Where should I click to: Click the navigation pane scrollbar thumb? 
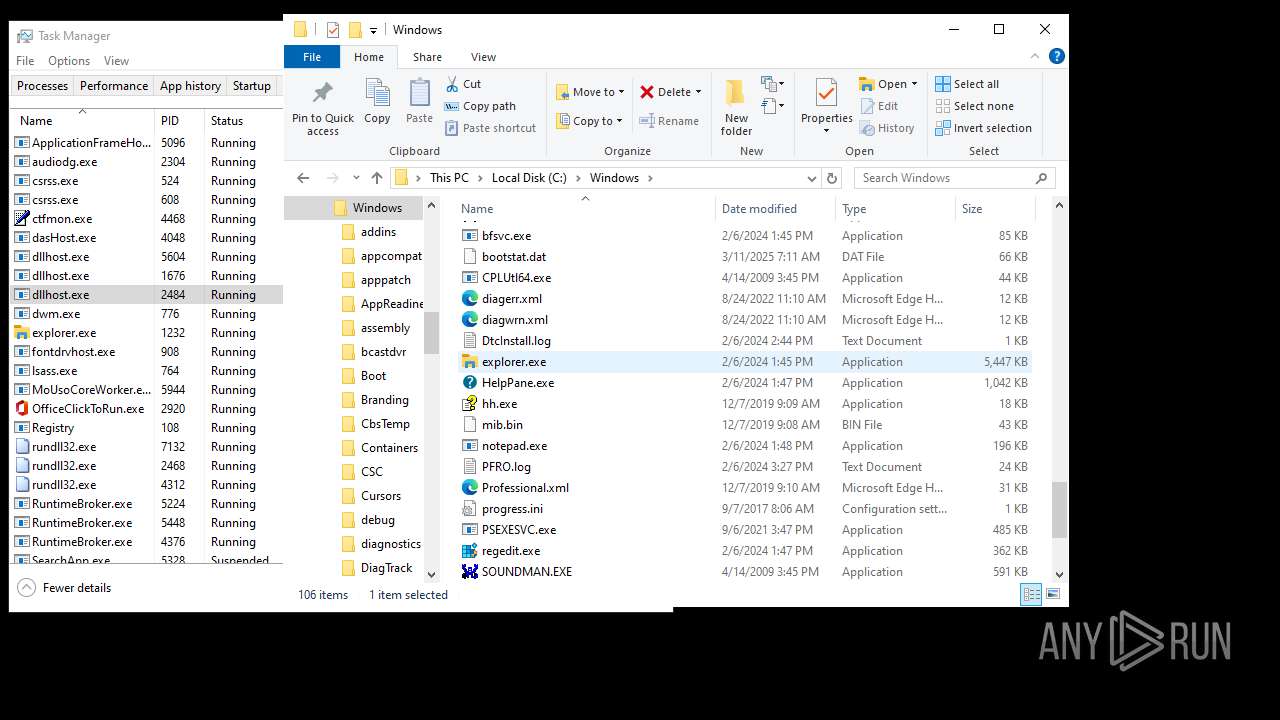point(431,333)
